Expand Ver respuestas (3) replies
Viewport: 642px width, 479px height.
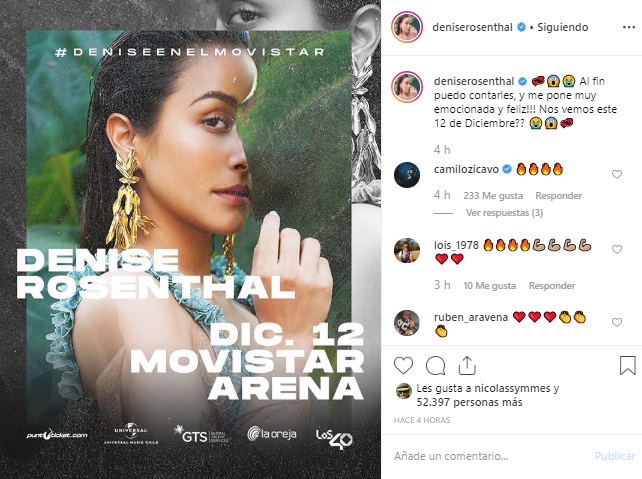pos(504,213)
